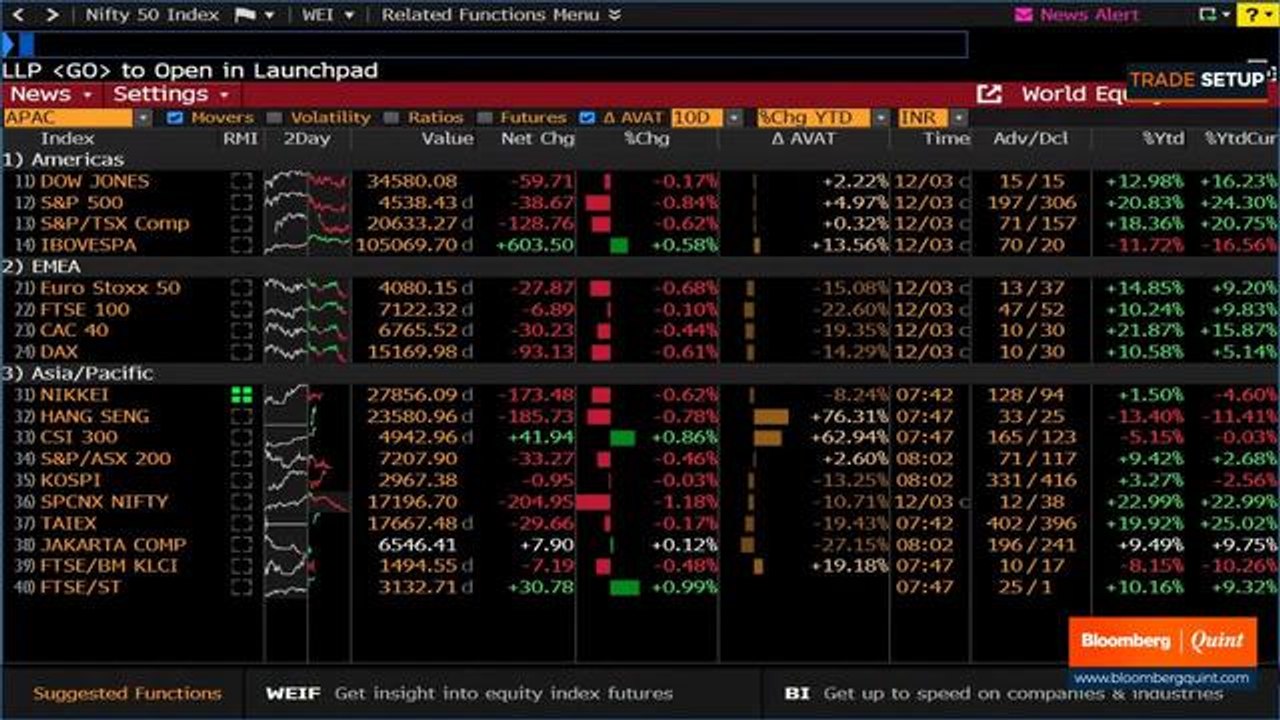The image size is (1280, 720).
Task: Open the HANG SENG index link
Action: (x=94, y=417)
